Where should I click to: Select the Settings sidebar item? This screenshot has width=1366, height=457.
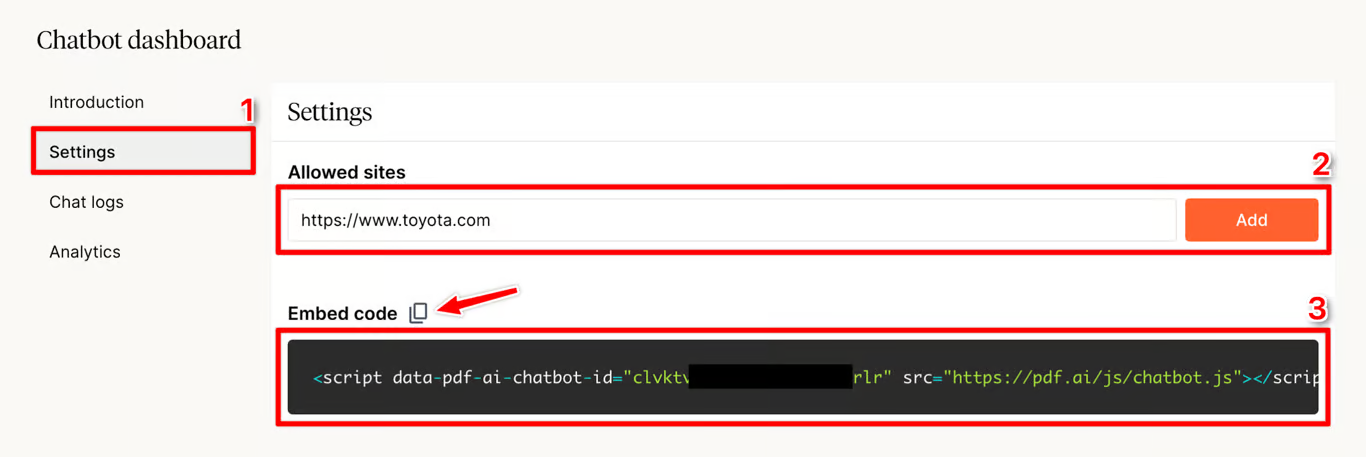(x=143, y=152)
